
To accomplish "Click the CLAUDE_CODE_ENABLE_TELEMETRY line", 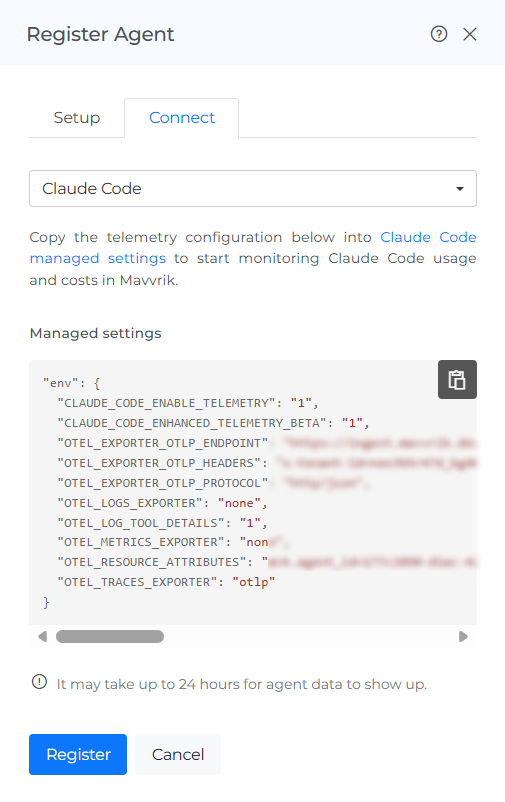I will (188, 403).
